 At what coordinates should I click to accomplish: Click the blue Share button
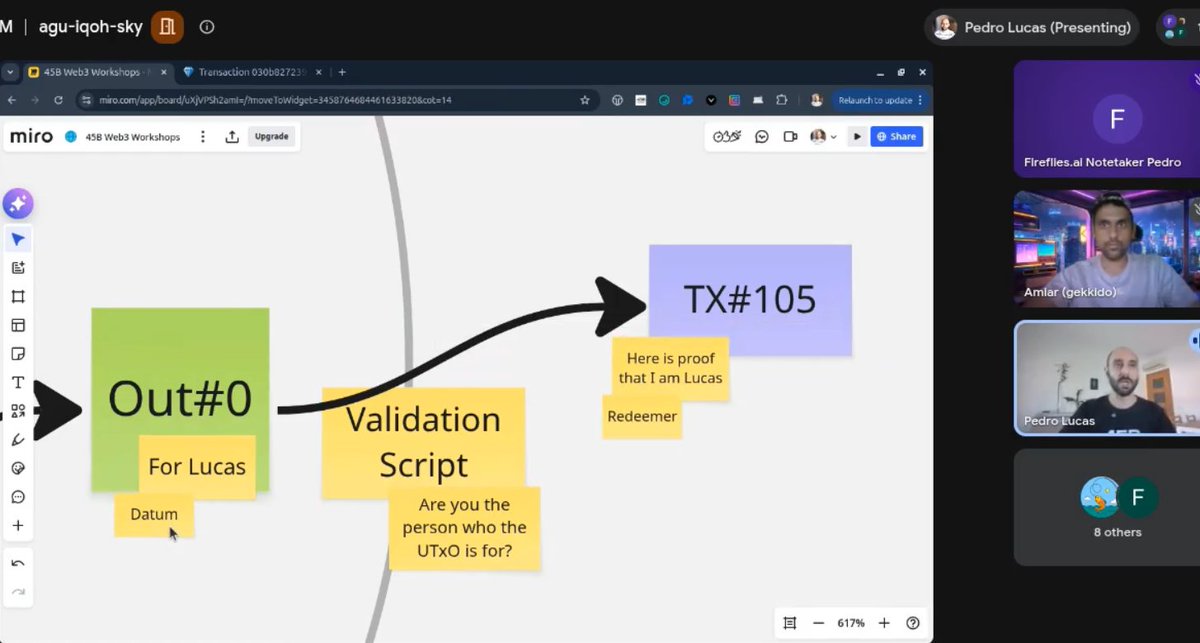pyautogui.click(x=896, y=137)
